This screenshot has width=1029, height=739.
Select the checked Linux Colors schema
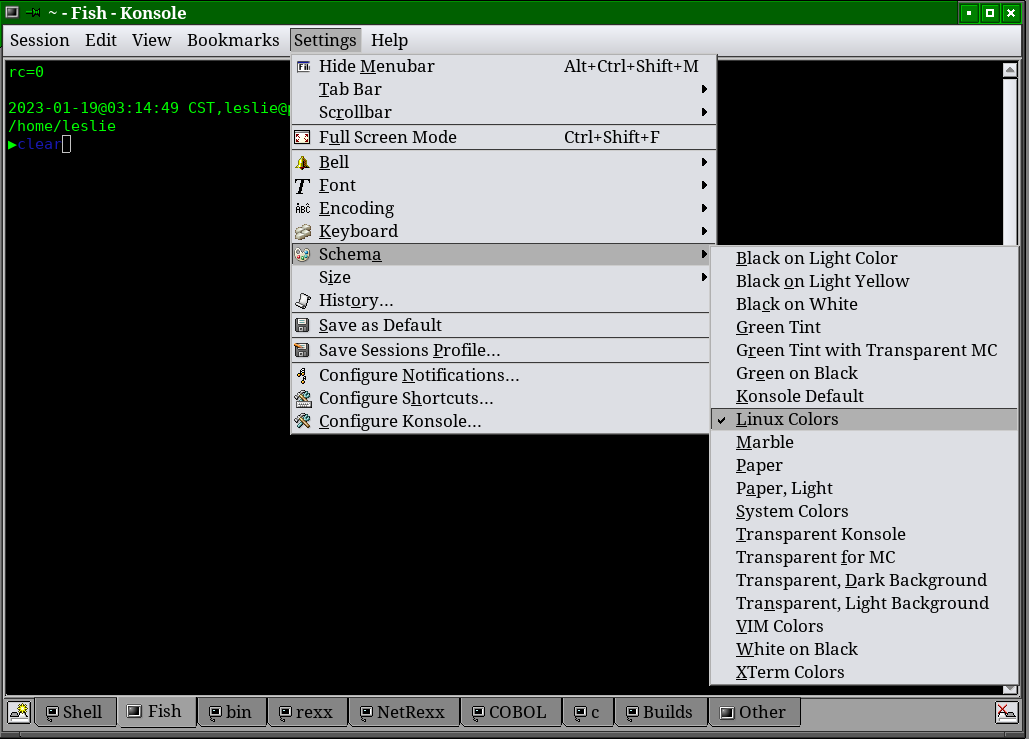[x=864, y=419]
